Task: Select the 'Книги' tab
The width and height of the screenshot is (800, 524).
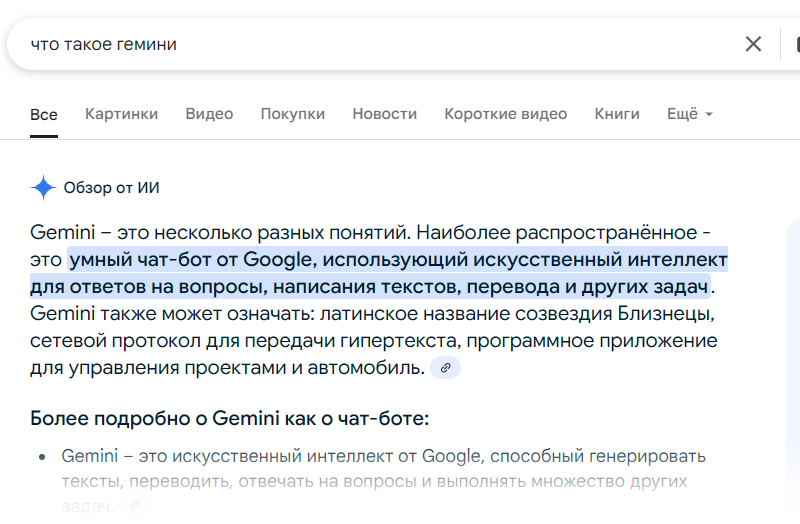Action: pos(617,114)
